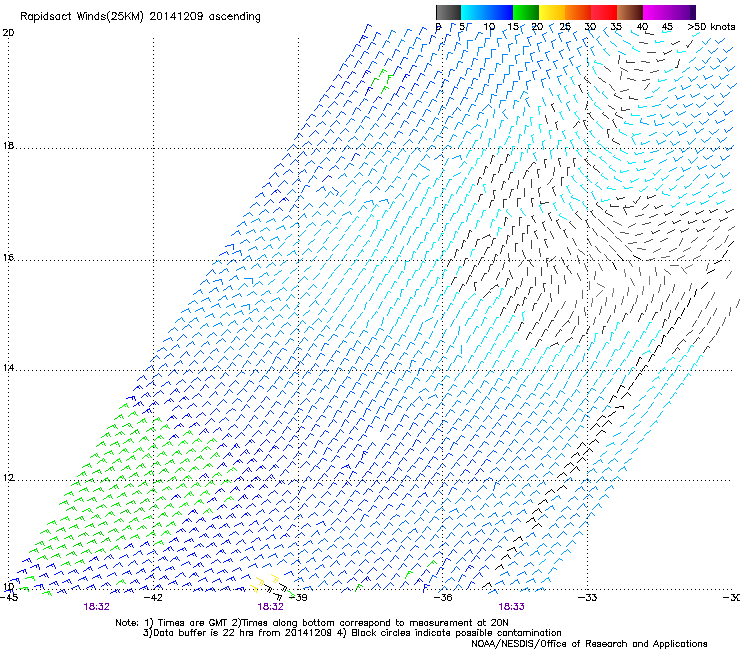Click the yellow 20-25 knots legend swatch
The width and height of the screenshot is (740, 650).
(x=552, y=12)
